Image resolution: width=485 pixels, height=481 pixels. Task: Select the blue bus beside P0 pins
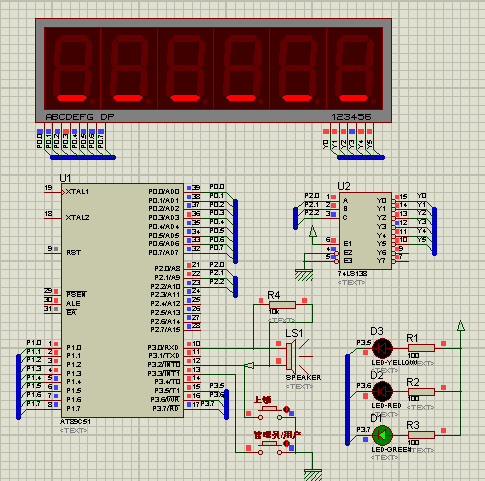tap(235, 231)
